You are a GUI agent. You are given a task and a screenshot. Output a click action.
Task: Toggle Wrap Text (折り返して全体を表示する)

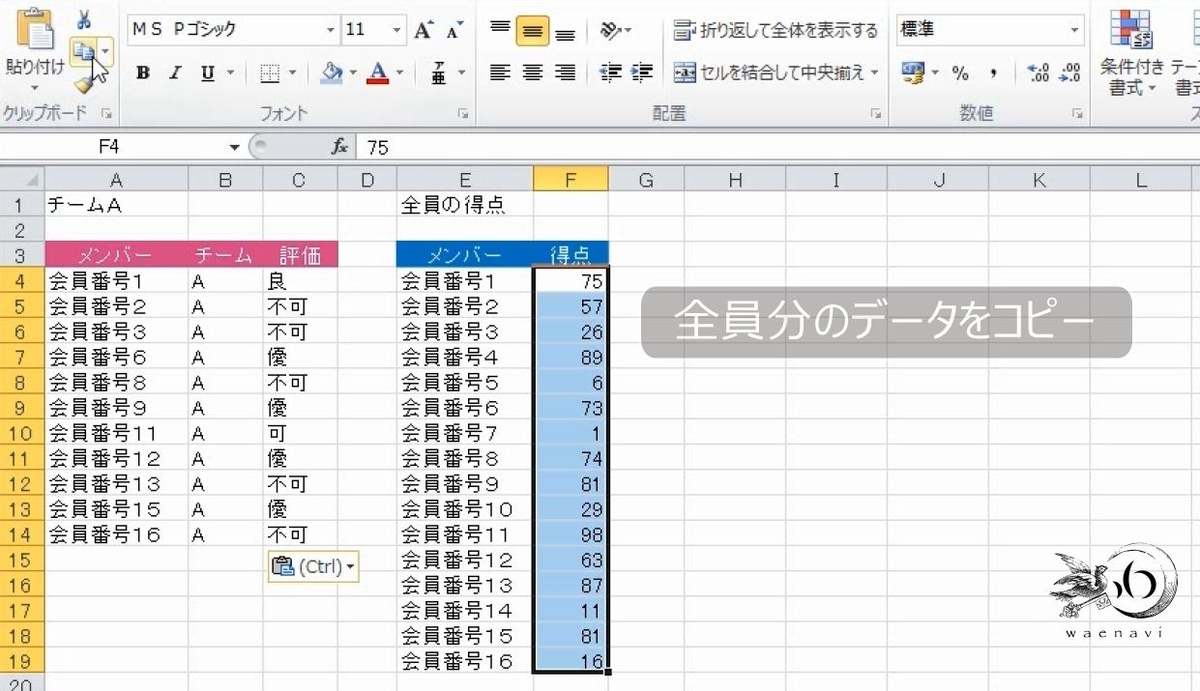tap(775, 30)
